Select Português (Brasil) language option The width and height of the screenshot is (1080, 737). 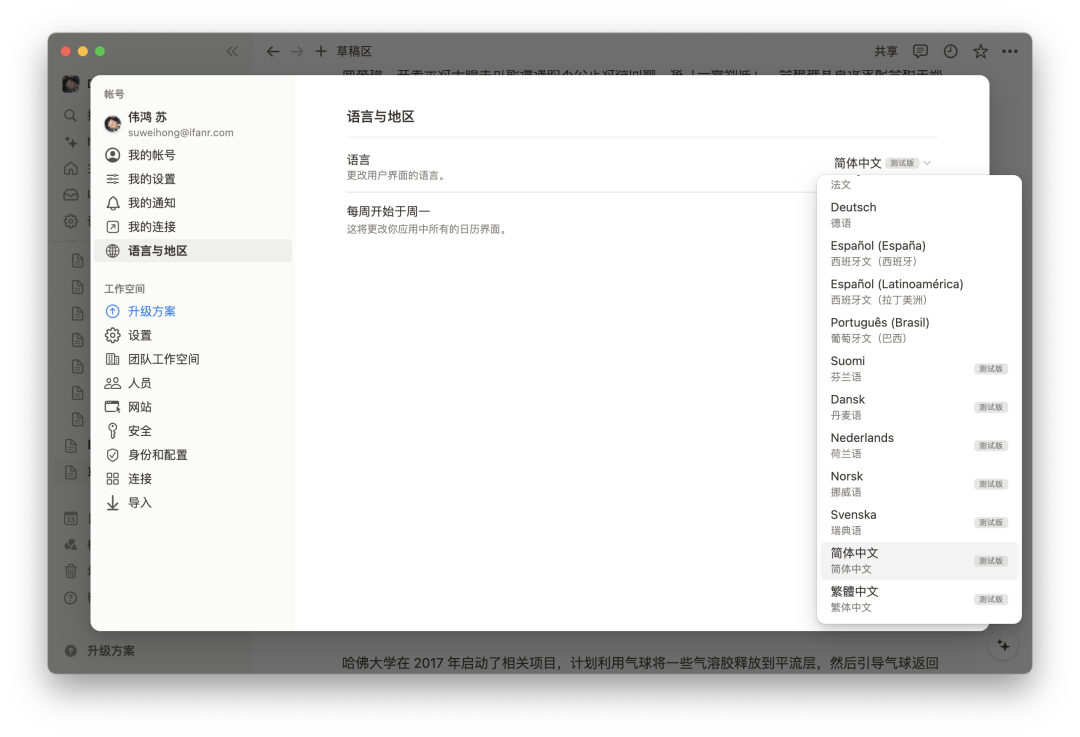(919, 329)
